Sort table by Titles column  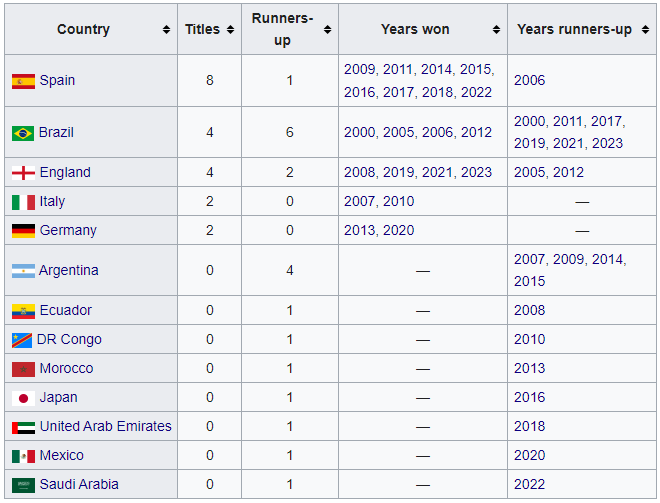(230, 30)
